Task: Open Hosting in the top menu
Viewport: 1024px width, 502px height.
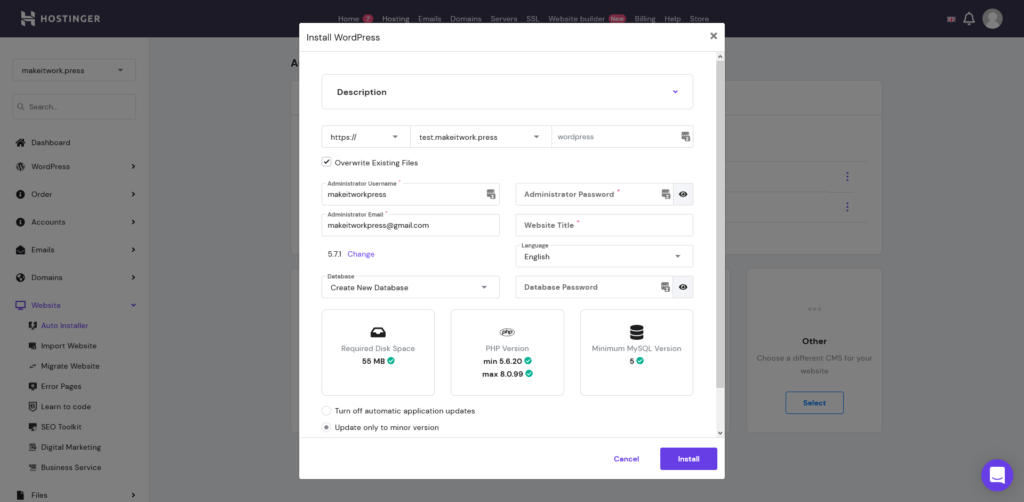Action: 396,19
